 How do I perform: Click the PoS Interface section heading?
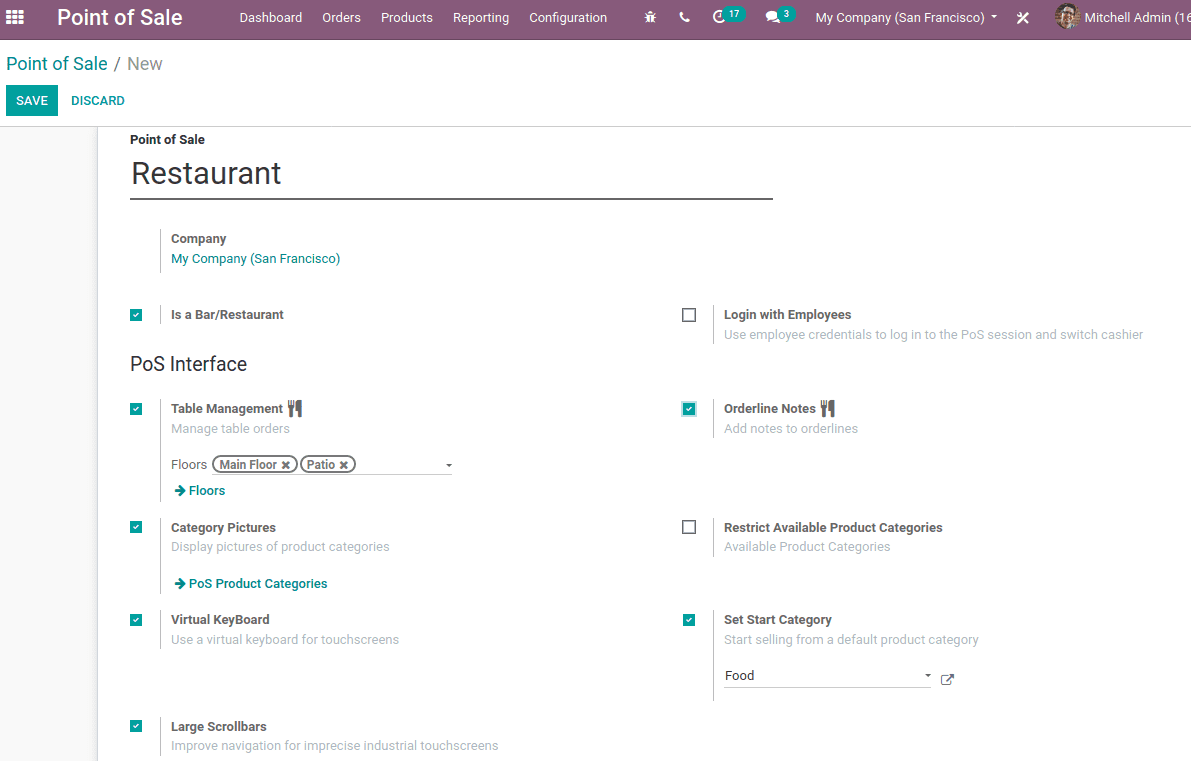(188, 364)
